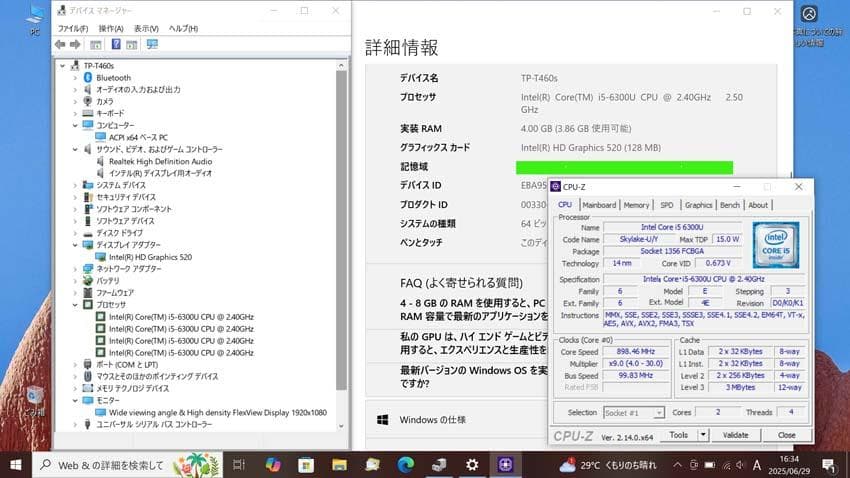Open the Tools dropdown arrow in CPU-Z
Screen dimensions: 850x478
click(703, 435)
